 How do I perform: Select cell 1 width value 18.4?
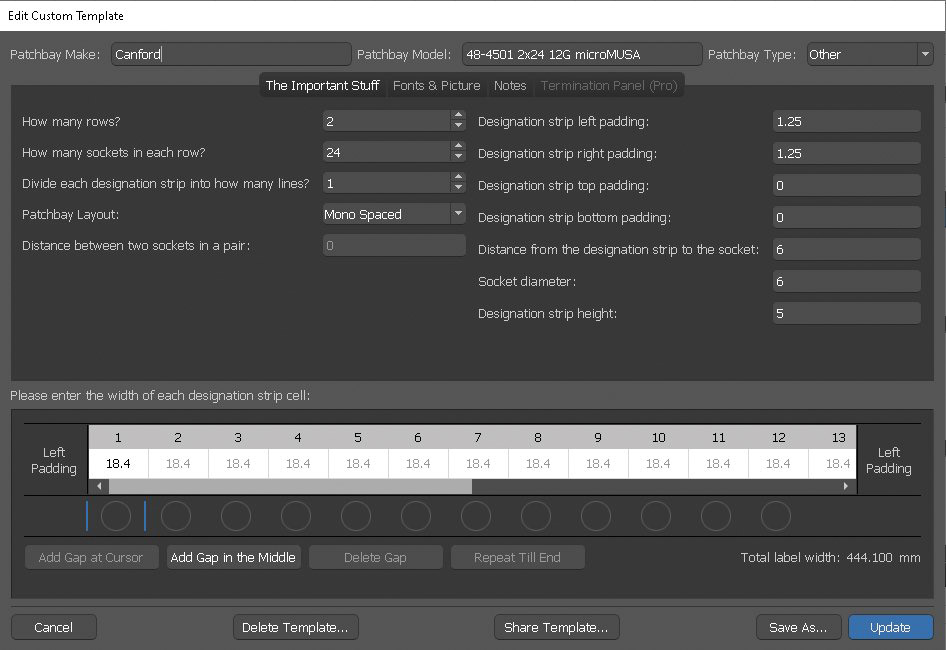pos(118,463)
